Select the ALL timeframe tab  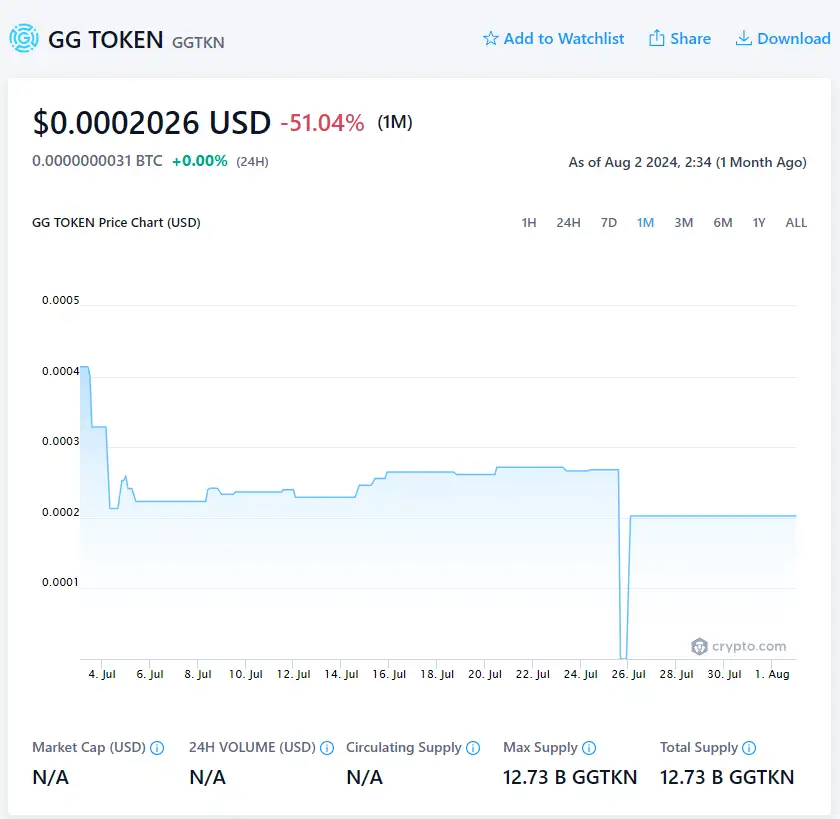pyautogui.click(x=796, y=223)
